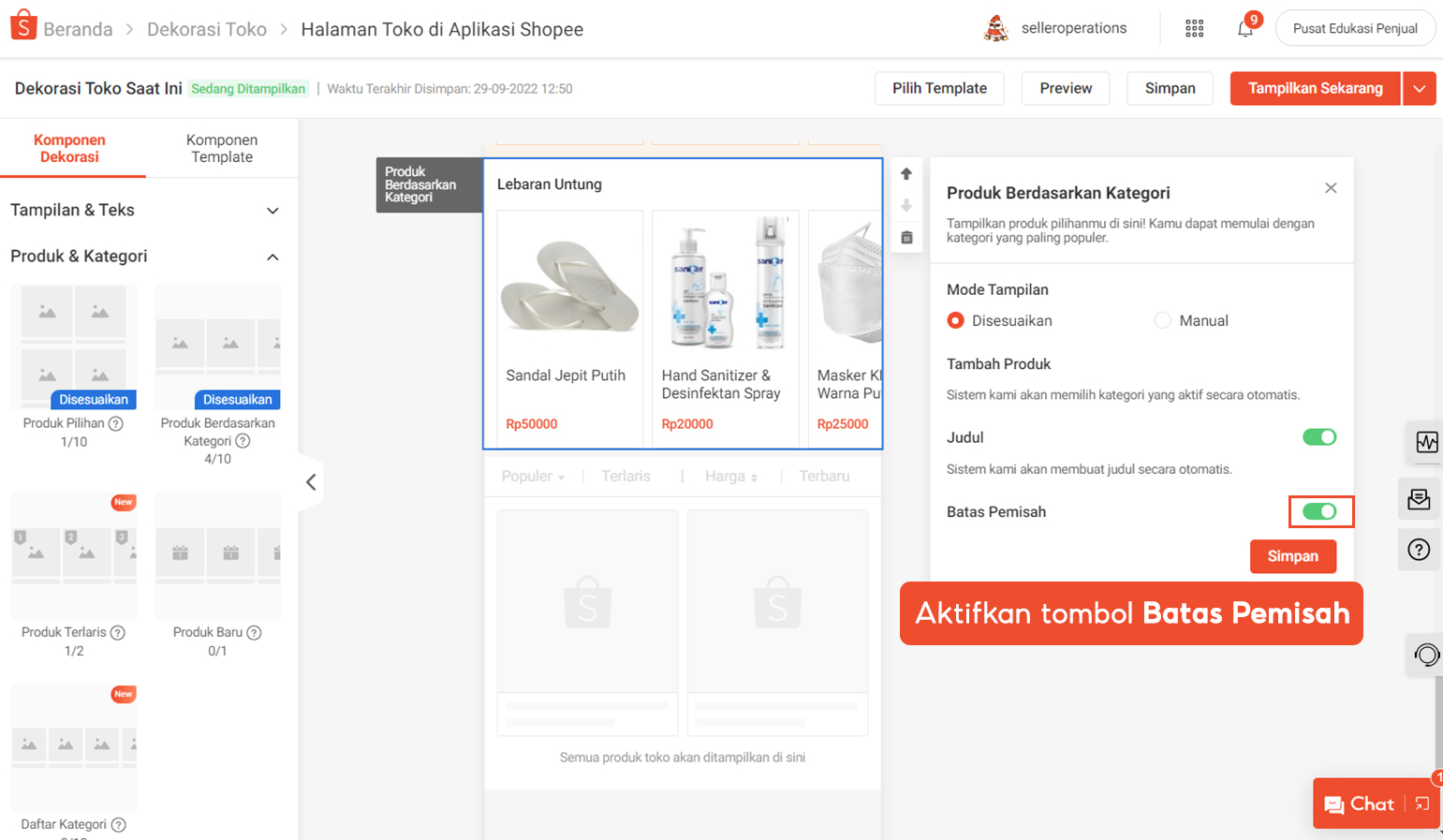Click the Shopee logo in header
This screenshot has width=1443, height=840.
(23, 26)
